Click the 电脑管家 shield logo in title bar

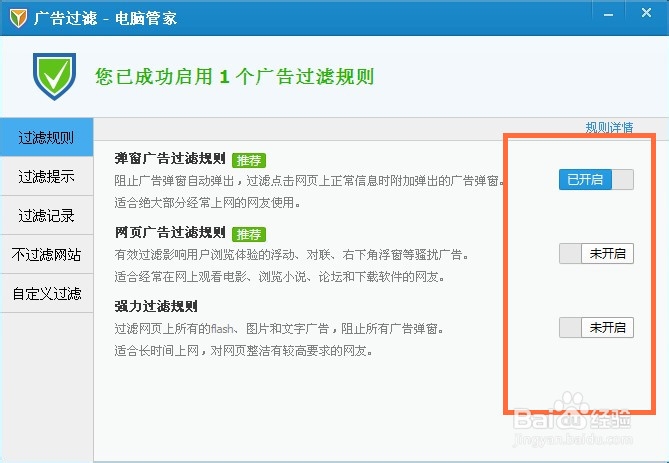click(x=18, y=18)
